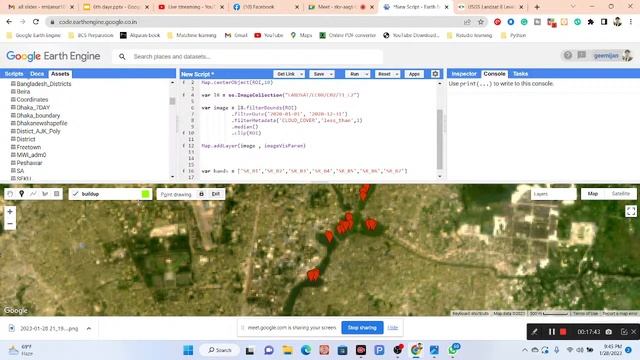Select the point marker drawing tool
Screen dimensions: 640x360
pos(22,194)
